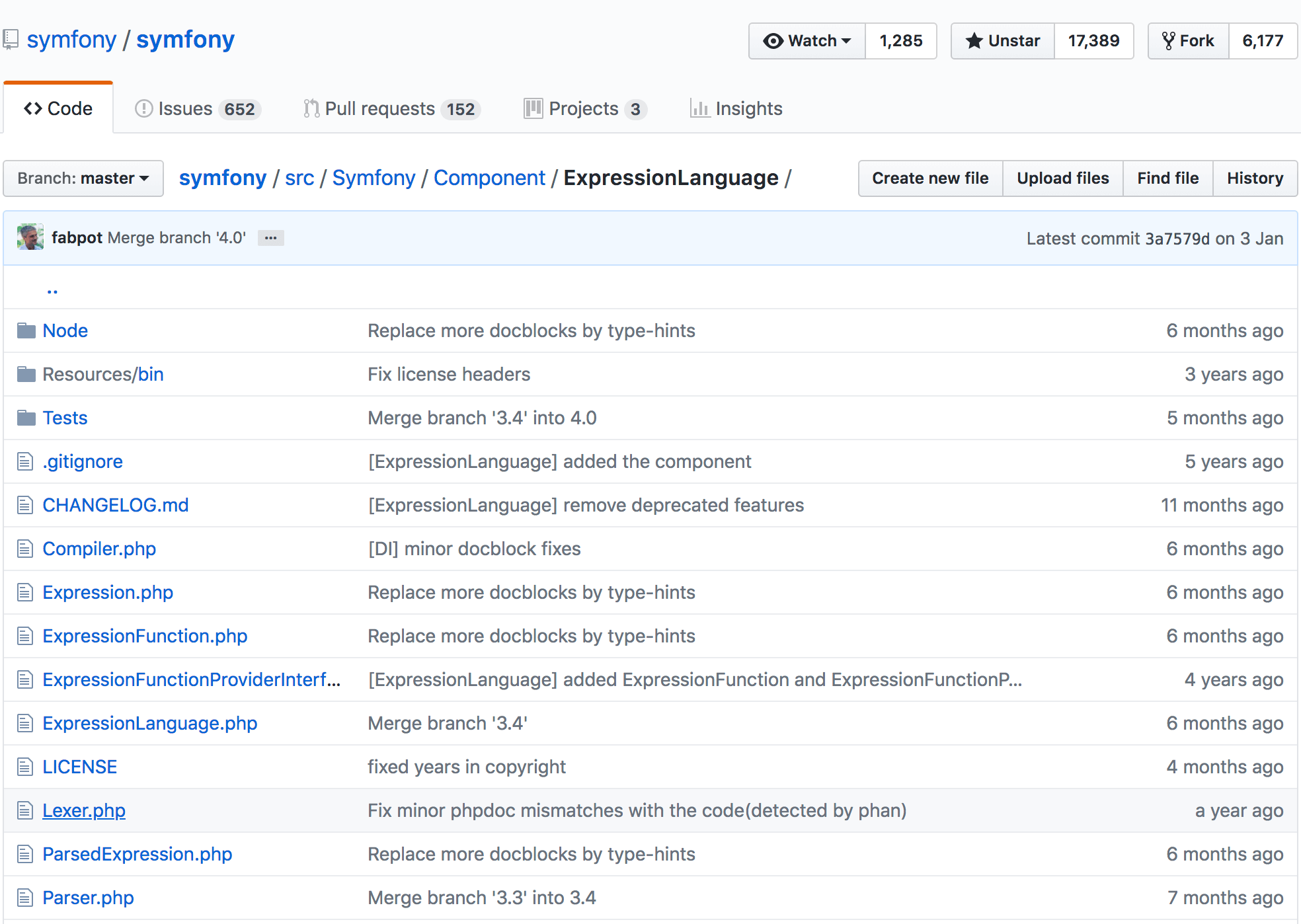Screen dimensions: 1301x924
Task: Navigate to symfony root in breadcrumb
Action: click(223, 178)
